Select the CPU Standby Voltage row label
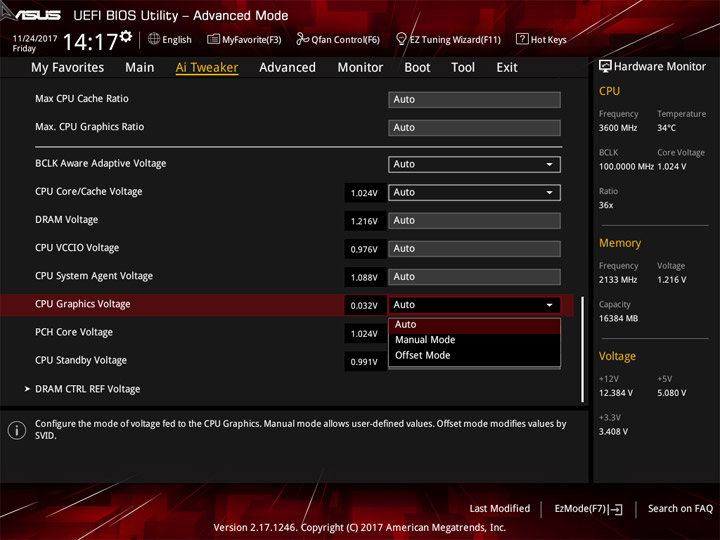 tap(81, 360)
